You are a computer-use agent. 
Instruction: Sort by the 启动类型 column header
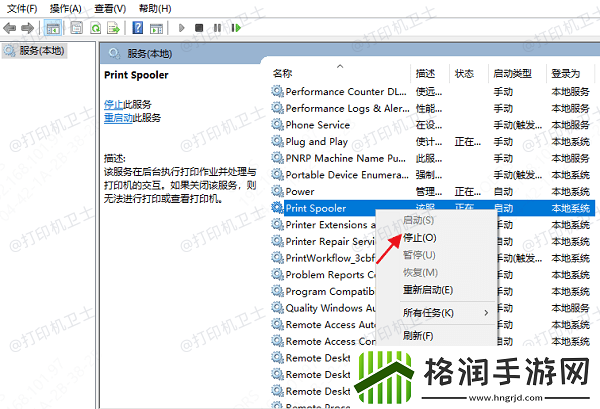pyautogui.click(x=512, y=73)
